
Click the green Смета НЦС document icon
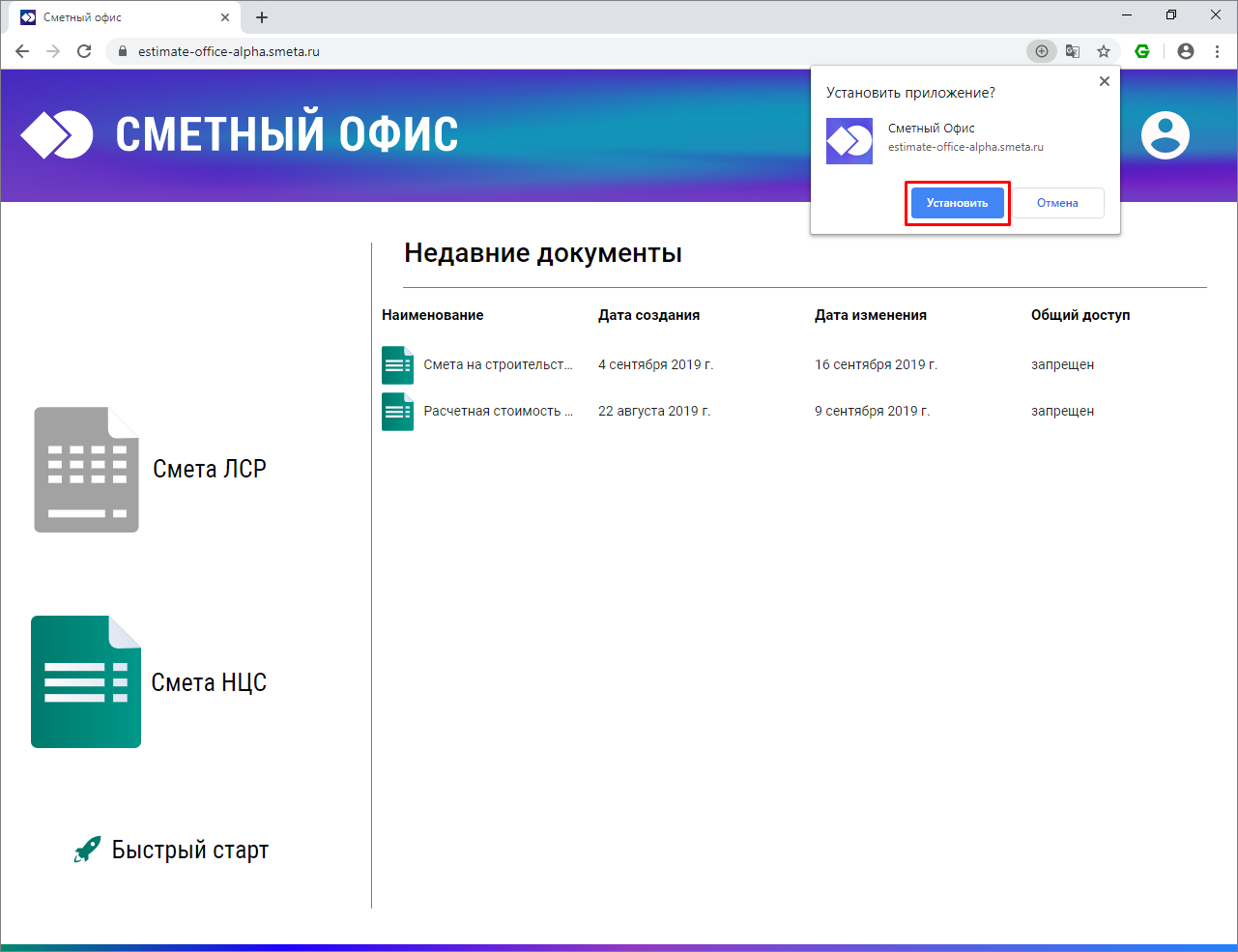tap(86, 681)
